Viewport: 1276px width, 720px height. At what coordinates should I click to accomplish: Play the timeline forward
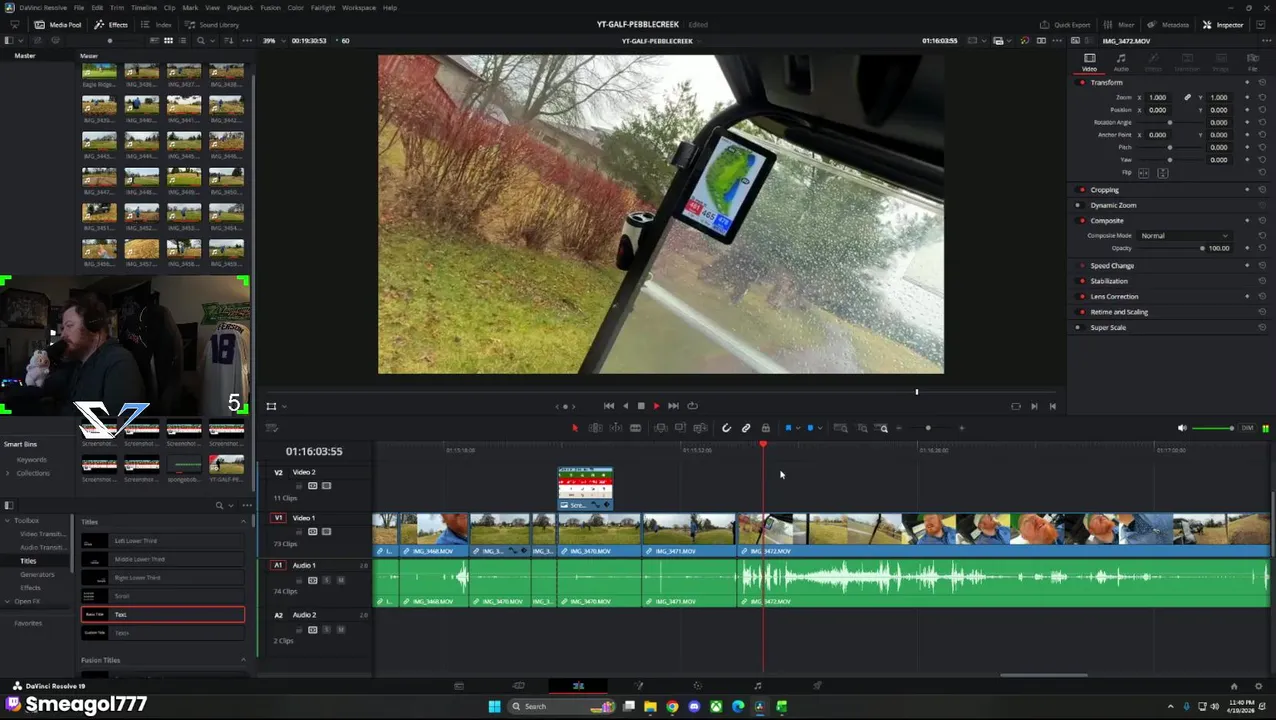pyautogui.click(x=656, y=406)
